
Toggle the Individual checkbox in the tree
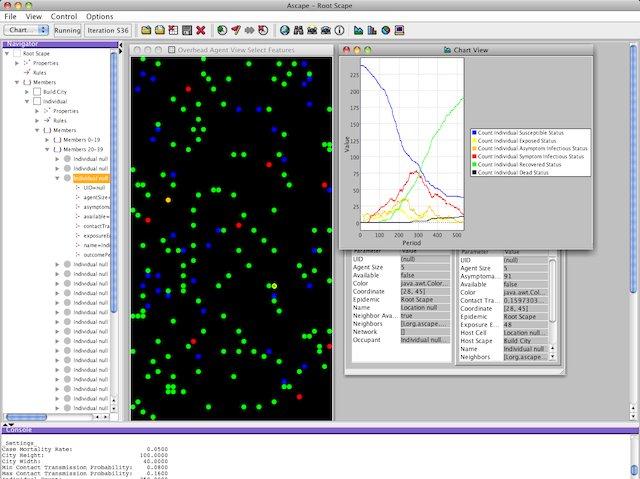(x=39, y=101)
